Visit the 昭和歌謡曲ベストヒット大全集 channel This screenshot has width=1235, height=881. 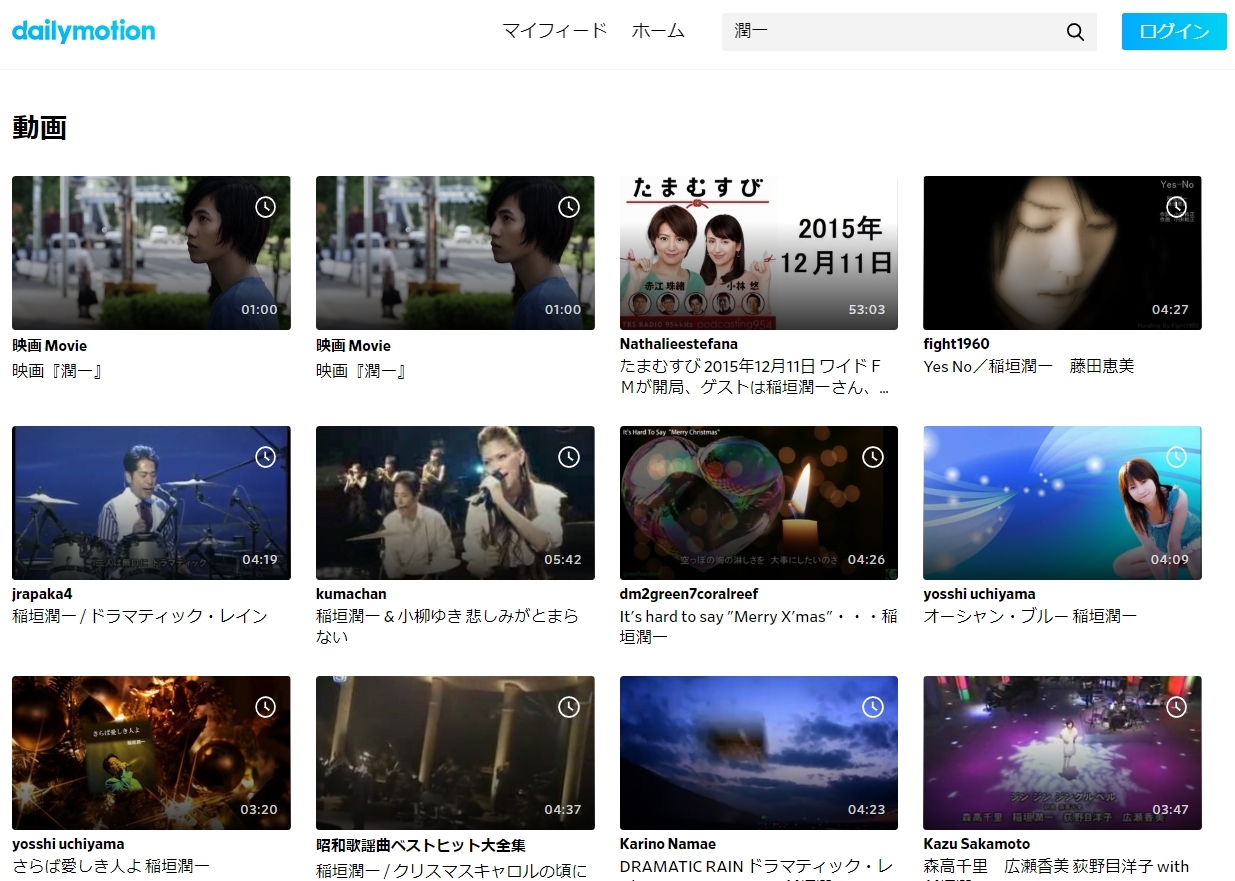421,845
